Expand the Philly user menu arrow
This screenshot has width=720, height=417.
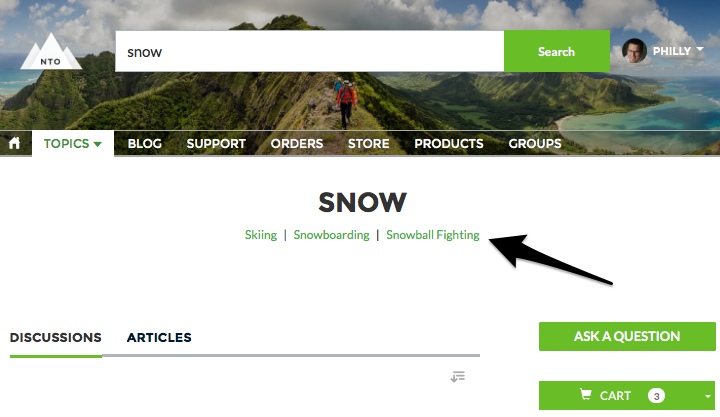[700, 49]
